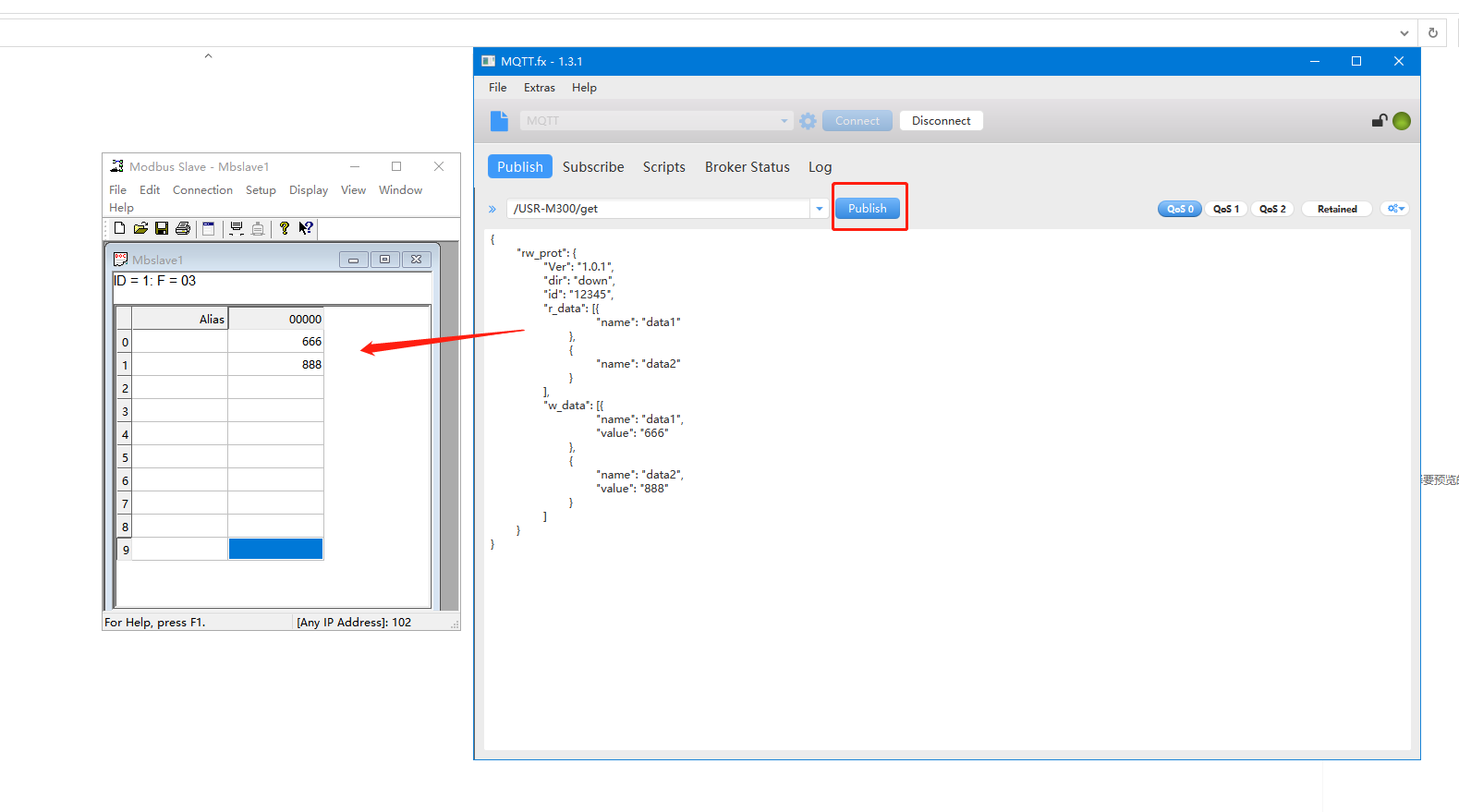Viewport: 1459px width, 812px height.
Task: Select the QoS 2 toggle
Action: tap(1272, 209)
